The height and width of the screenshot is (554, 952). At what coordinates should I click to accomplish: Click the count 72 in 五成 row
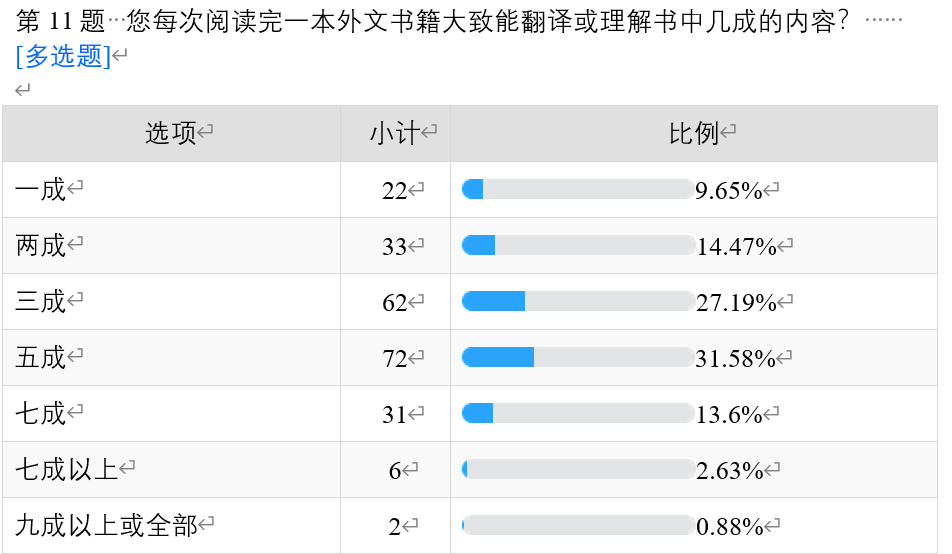click(394, 358)
